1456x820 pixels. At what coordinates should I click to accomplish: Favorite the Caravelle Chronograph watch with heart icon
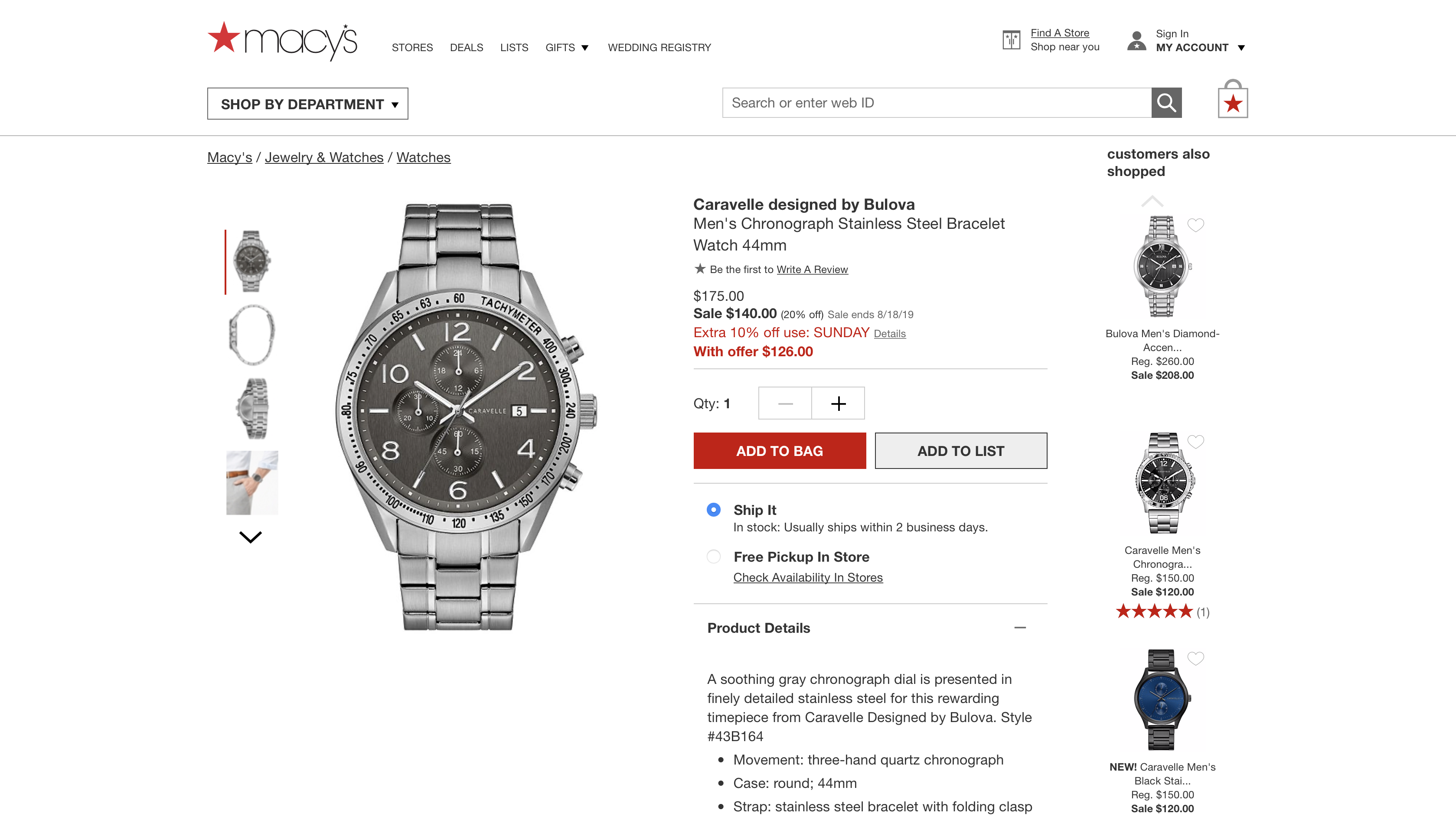1196,442
